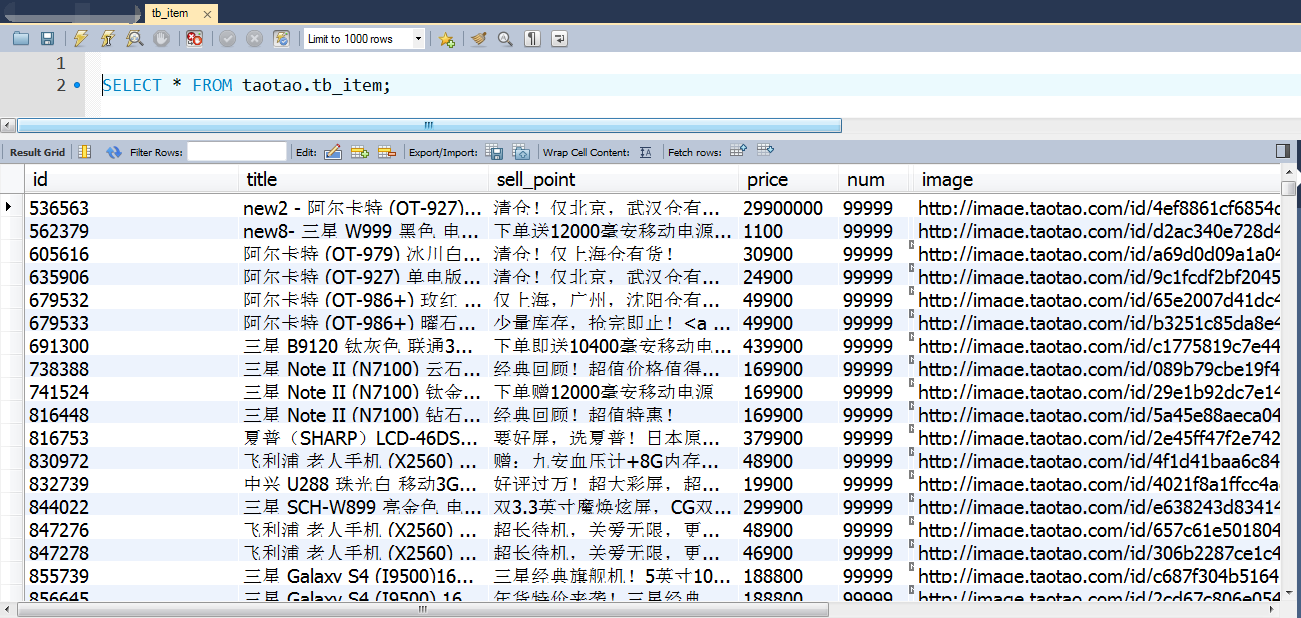Image resolution: width=1301 pixels, height=618 pixels.
Task: Click the Result Grid label
Action: 37,152
